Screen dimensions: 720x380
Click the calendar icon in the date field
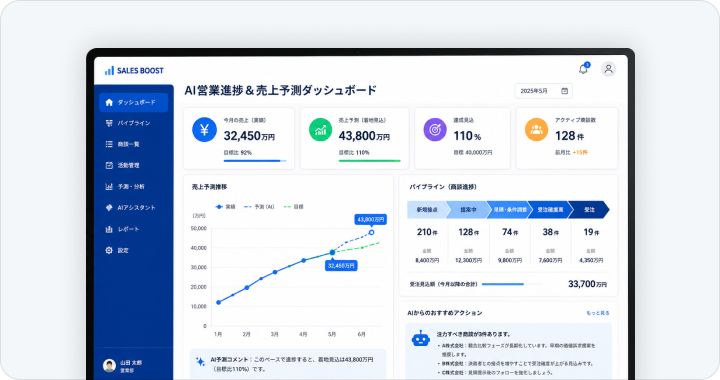tap(564, 91)
